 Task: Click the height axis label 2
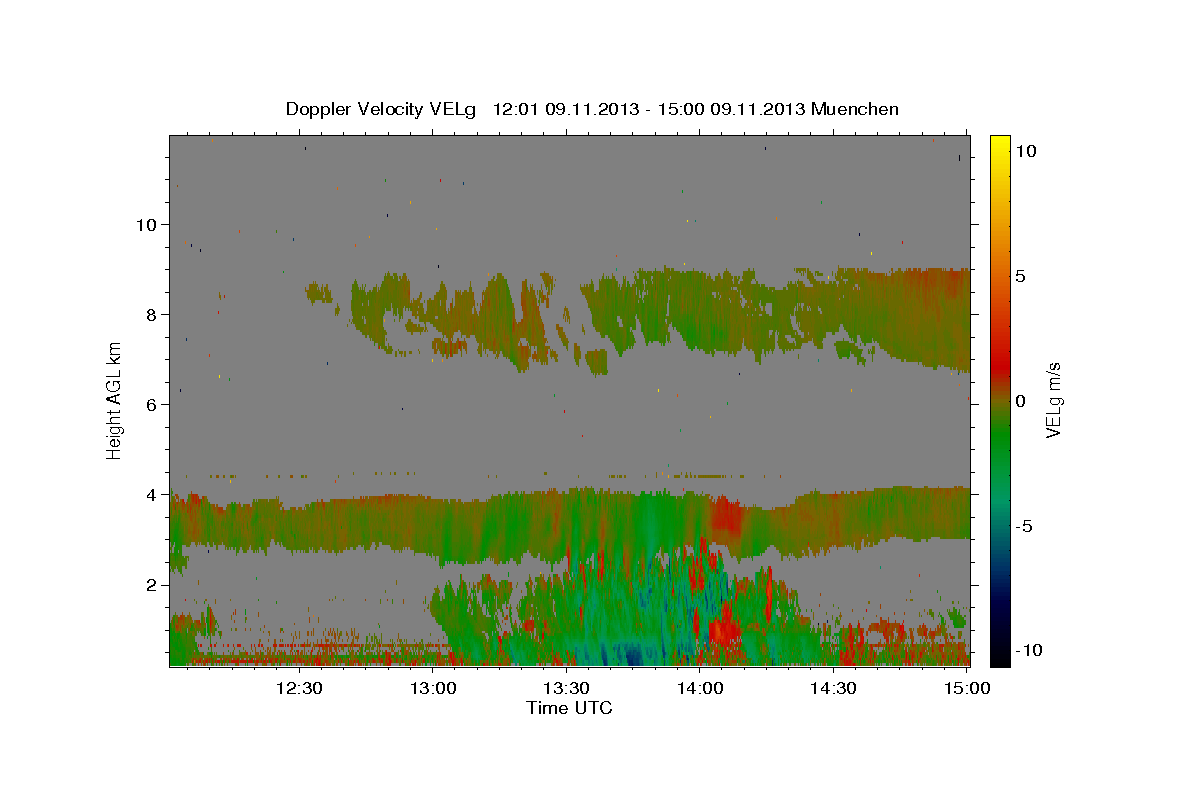point(152,584)
